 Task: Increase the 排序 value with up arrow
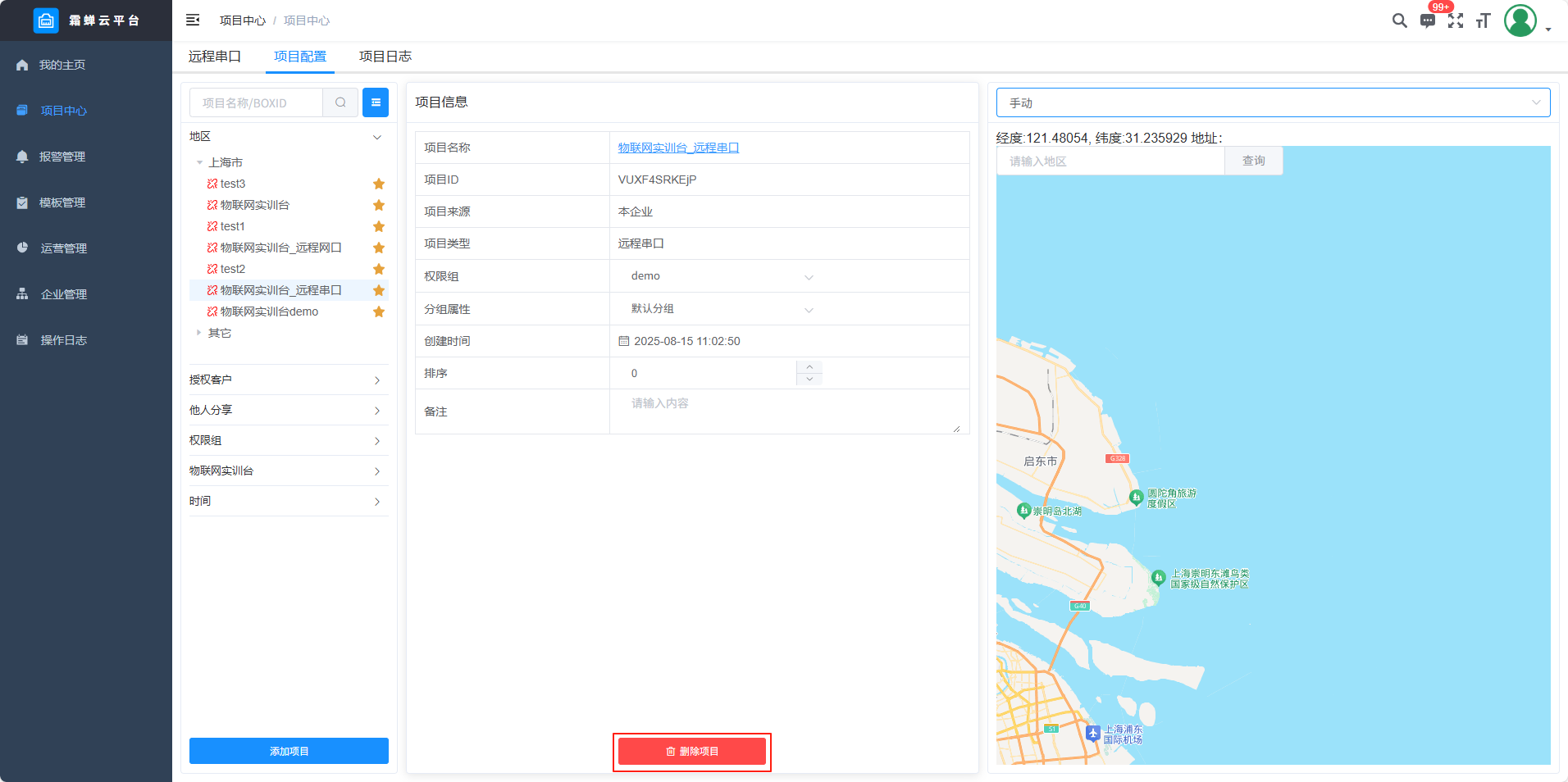(x=809, y=366)
